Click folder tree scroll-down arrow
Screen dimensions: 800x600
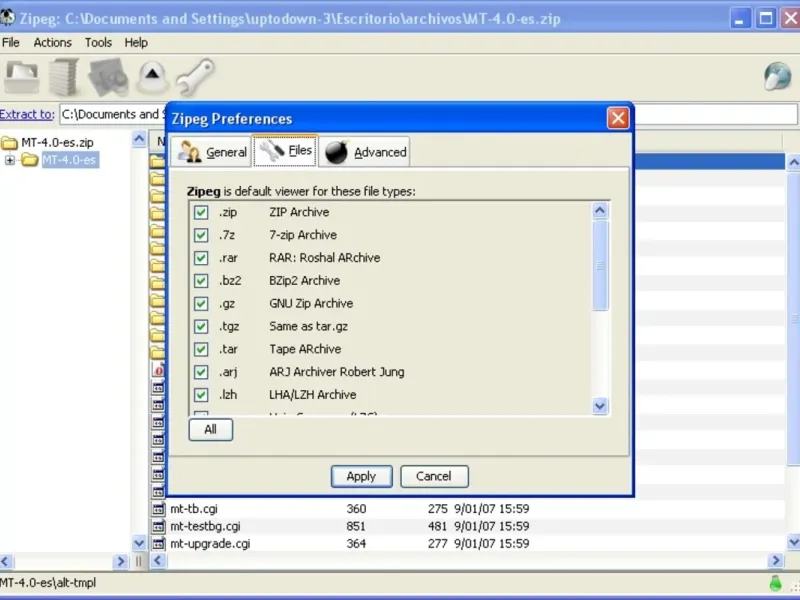pyautogui.click(x=139, y=543)
